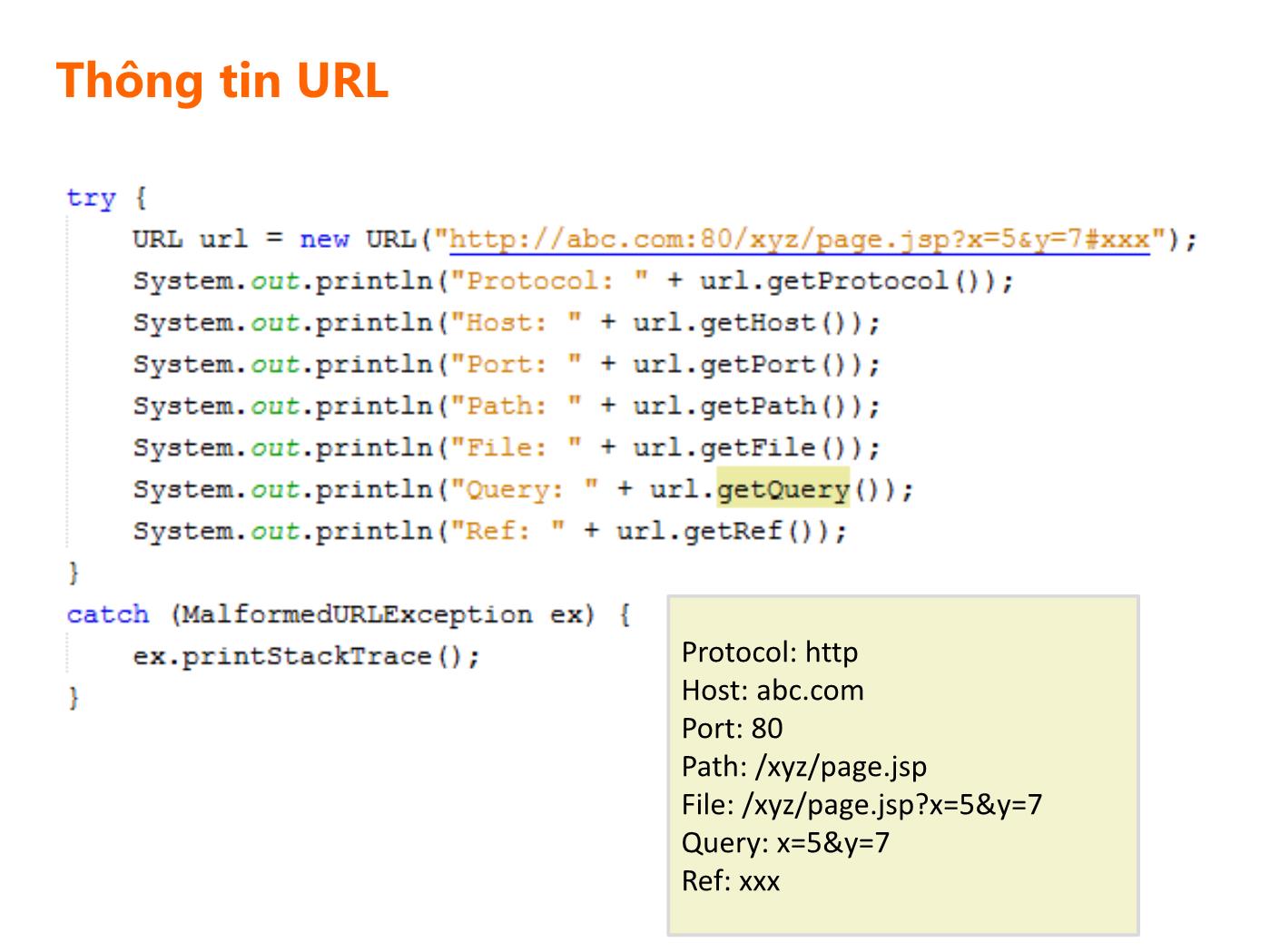This screenshot has width=1270, height=952.
Task: Click the url.getHost() code line
Action: click(507, 323)
